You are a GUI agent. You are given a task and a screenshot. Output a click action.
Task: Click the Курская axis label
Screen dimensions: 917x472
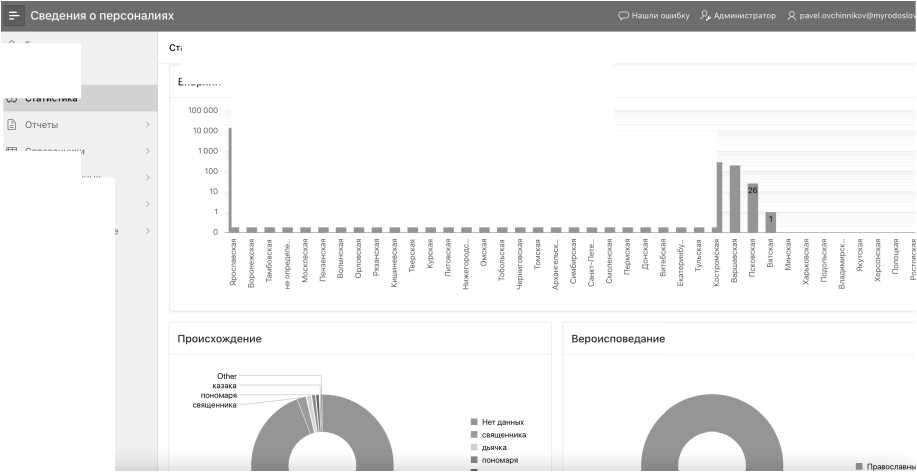[x=430, y=254]
